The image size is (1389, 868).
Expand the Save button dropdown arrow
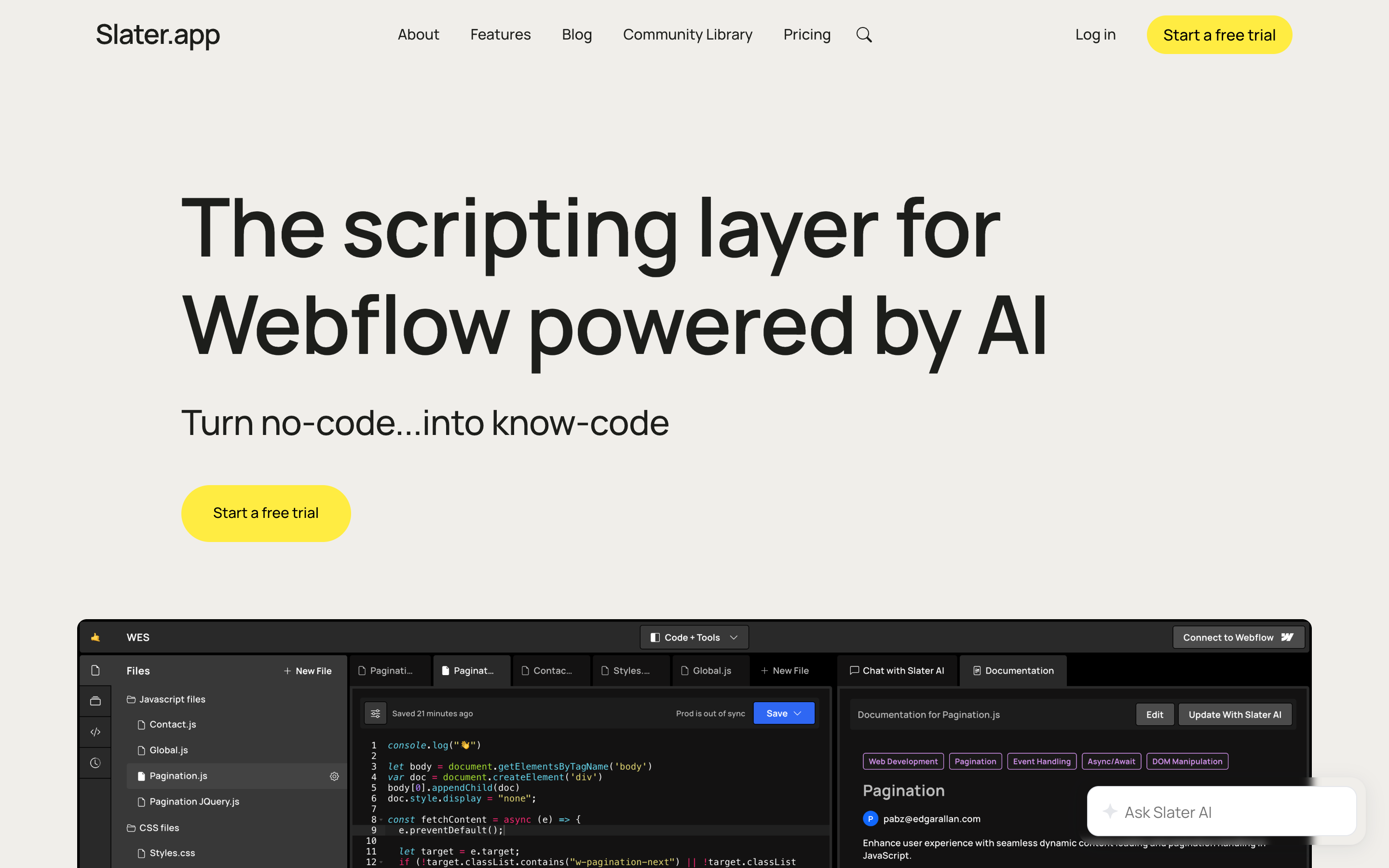pos(798,714)
